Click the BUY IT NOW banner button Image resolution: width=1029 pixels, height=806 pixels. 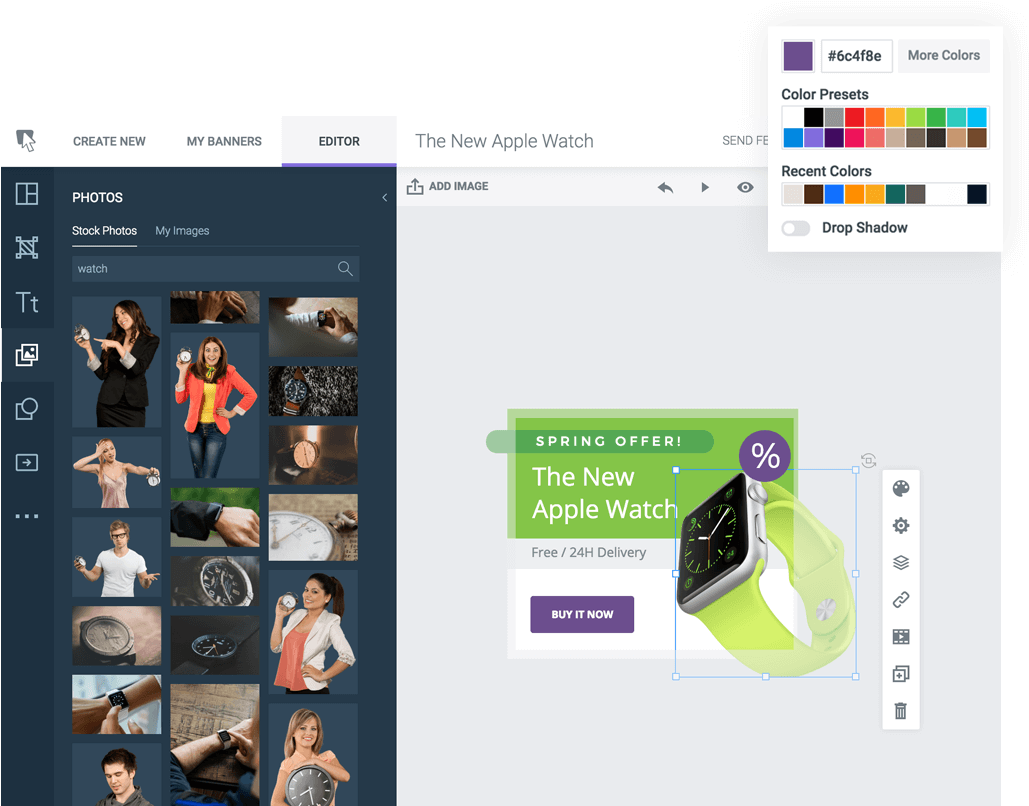[582, 614]
